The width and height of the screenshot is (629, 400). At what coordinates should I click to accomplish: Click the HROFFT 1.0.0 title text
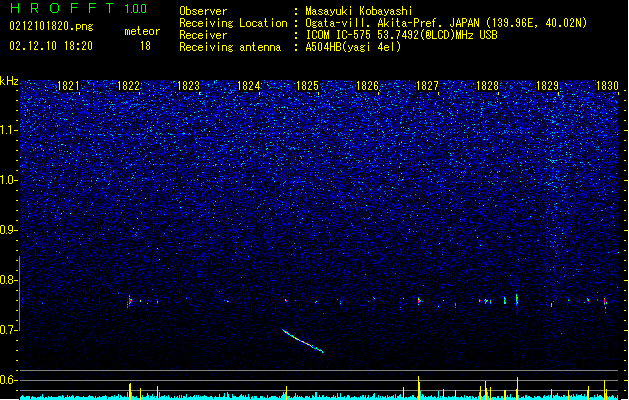tap(79, 8)
